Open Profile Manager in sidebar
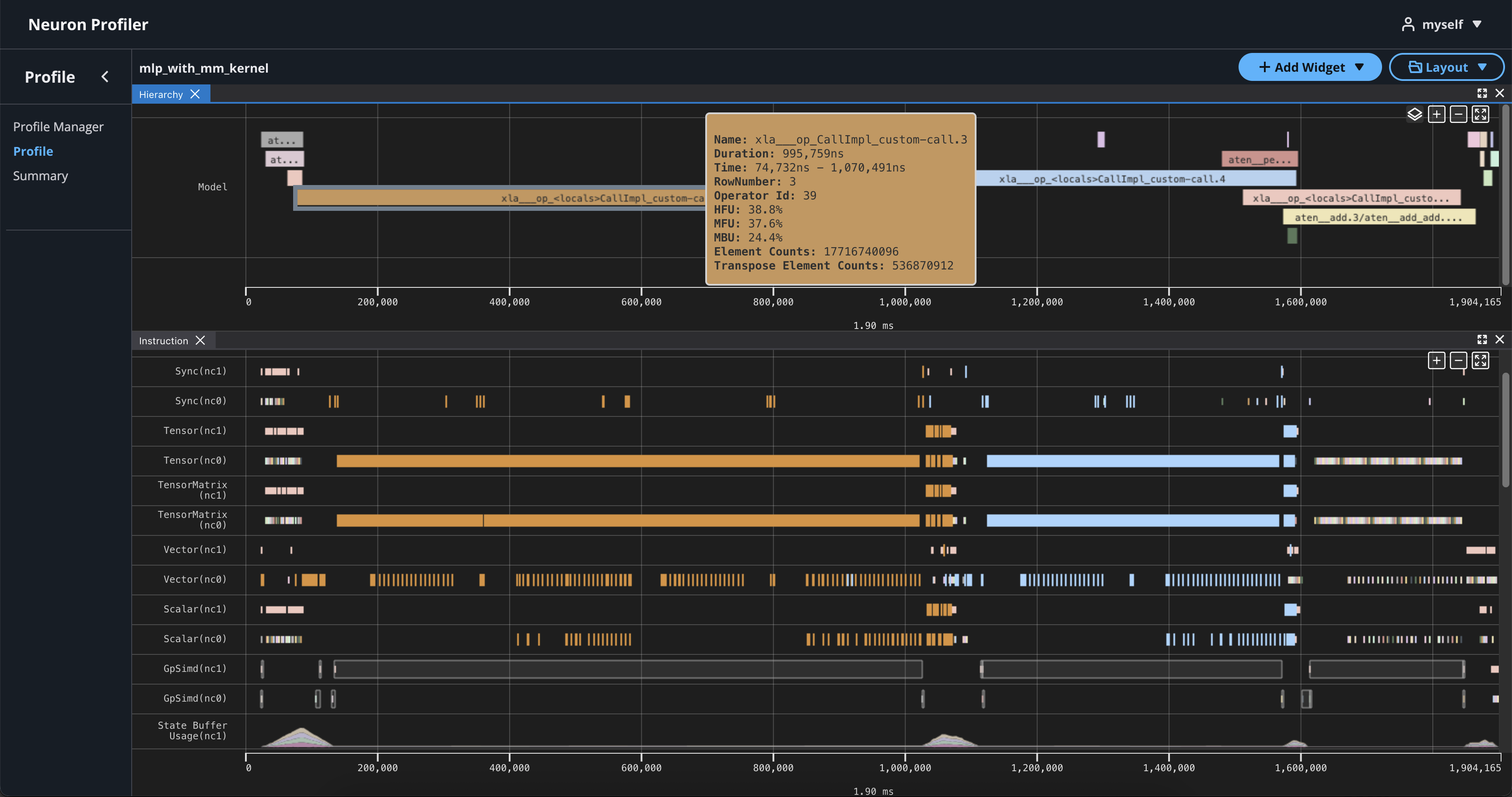The image size is (1512, 797). 58,127
